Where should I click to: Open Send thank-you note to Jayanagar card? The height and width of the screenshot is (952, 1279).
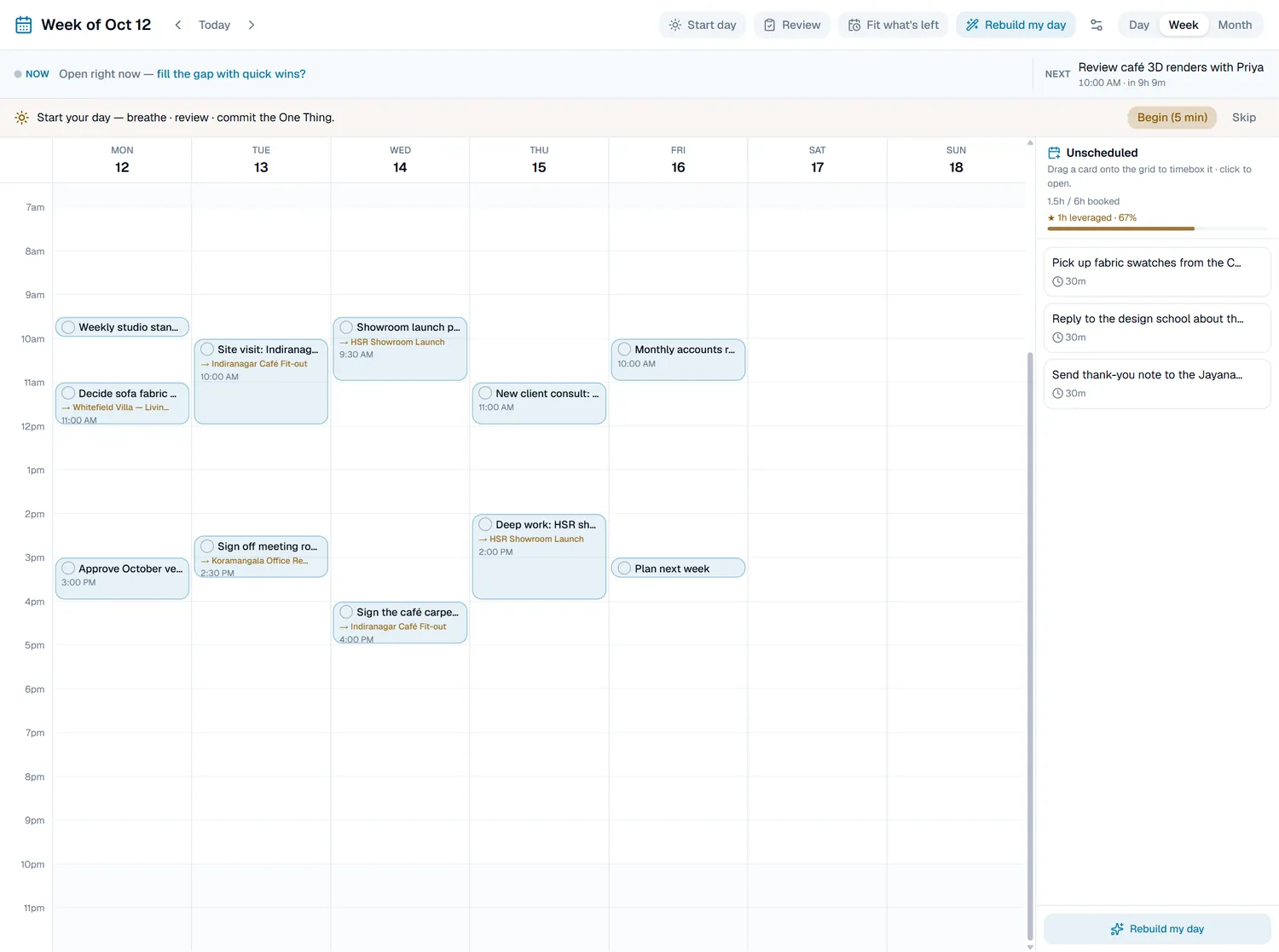(1157, 384)
